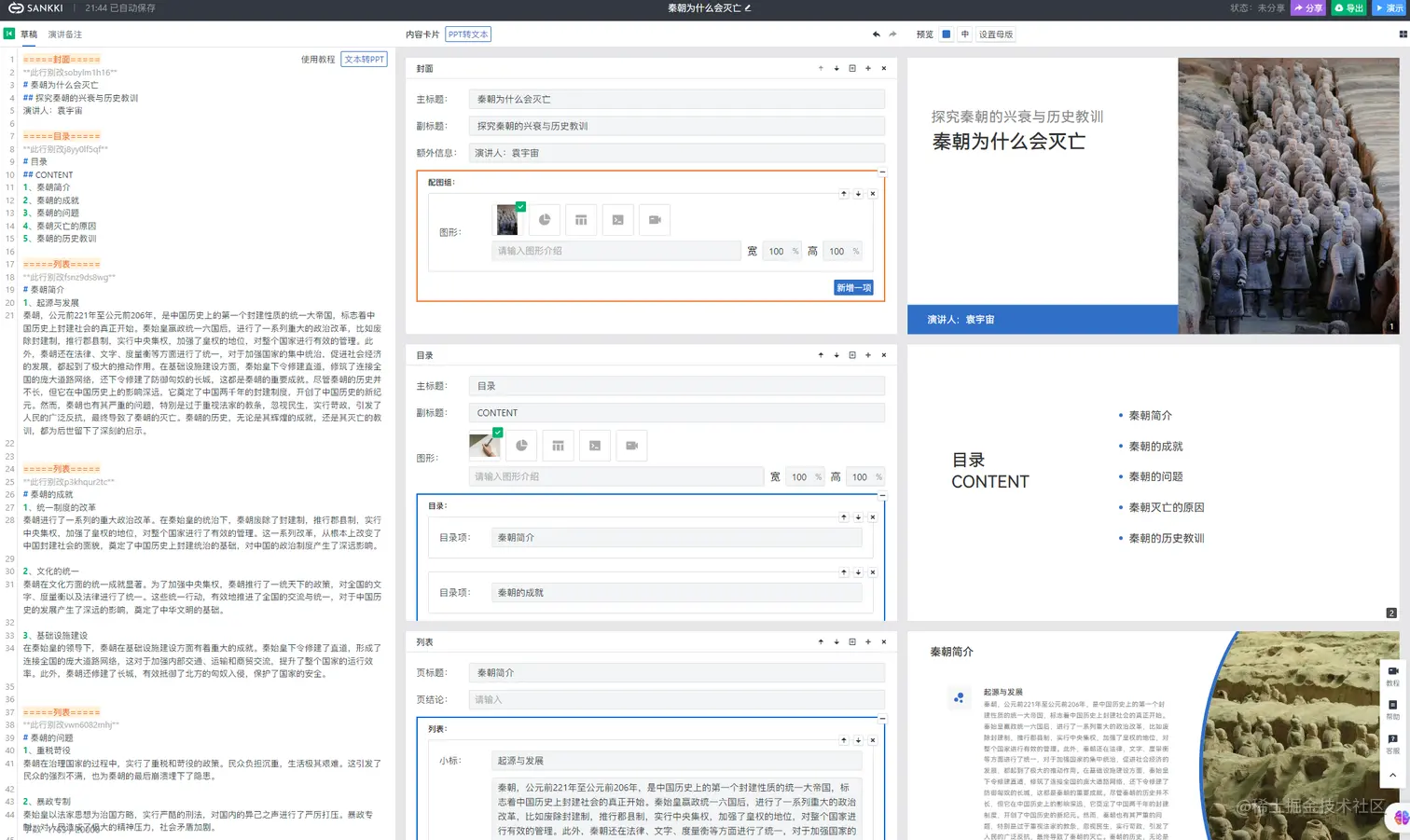
Task: Choose the table graphic in the 目录 card
Action: (558, 446)
